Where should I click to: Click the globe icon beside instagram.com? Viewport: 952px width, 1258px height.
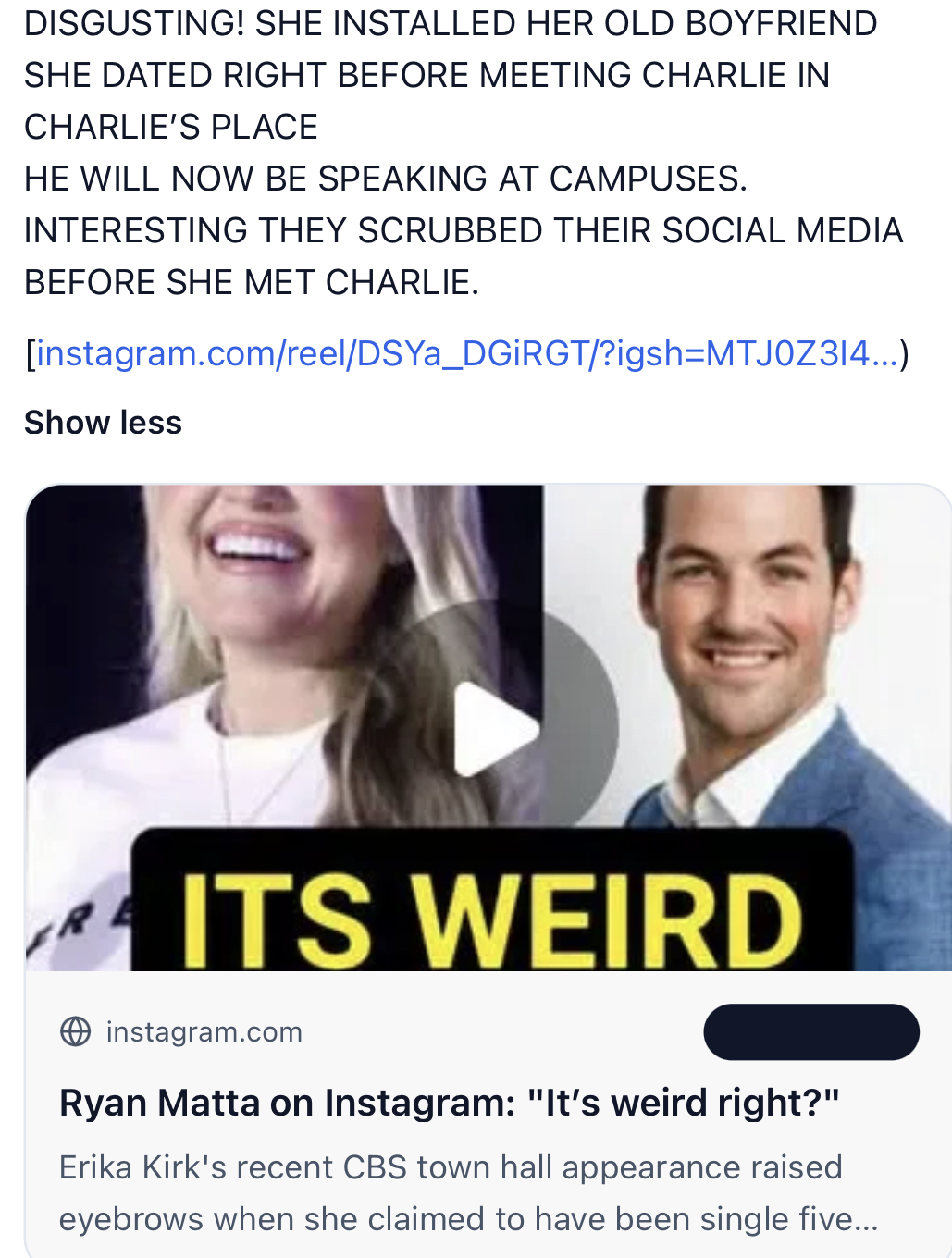point(76,1031)
